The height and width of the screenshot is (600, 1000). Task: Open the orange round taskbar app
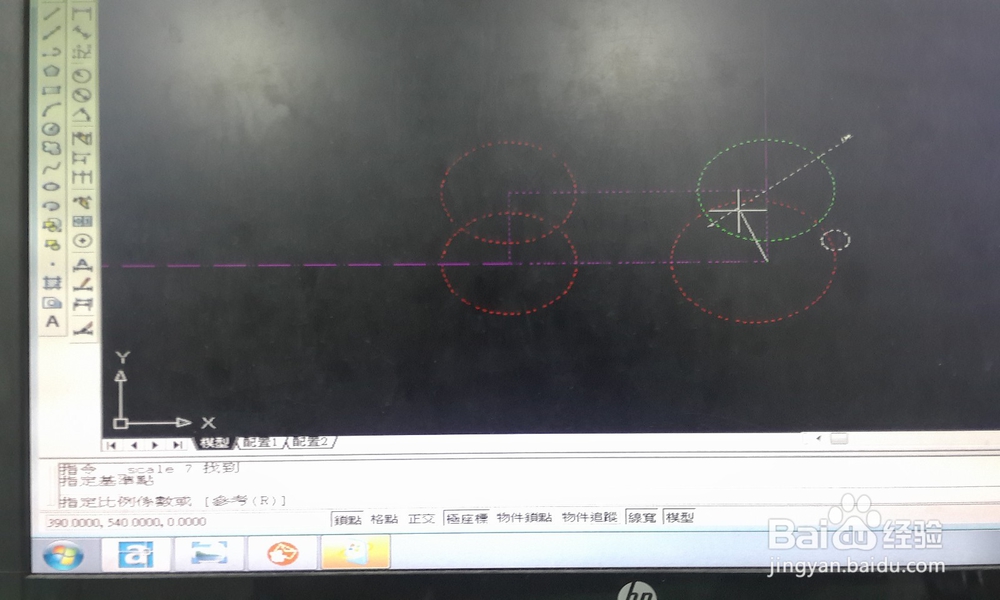click(282, 553)
